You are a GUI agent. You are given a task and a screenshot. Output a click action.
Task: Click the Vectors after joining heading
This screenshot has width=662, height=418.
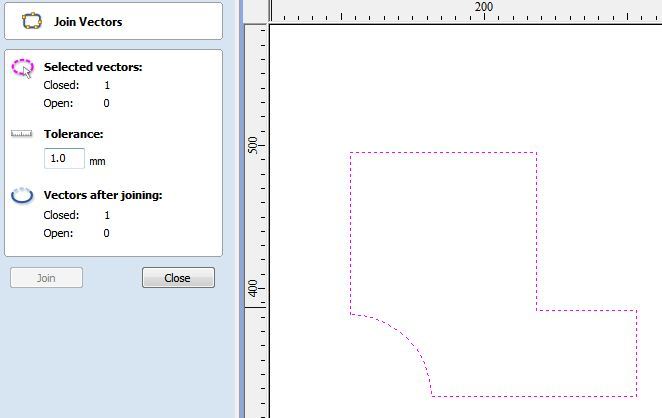click(103, 195)
